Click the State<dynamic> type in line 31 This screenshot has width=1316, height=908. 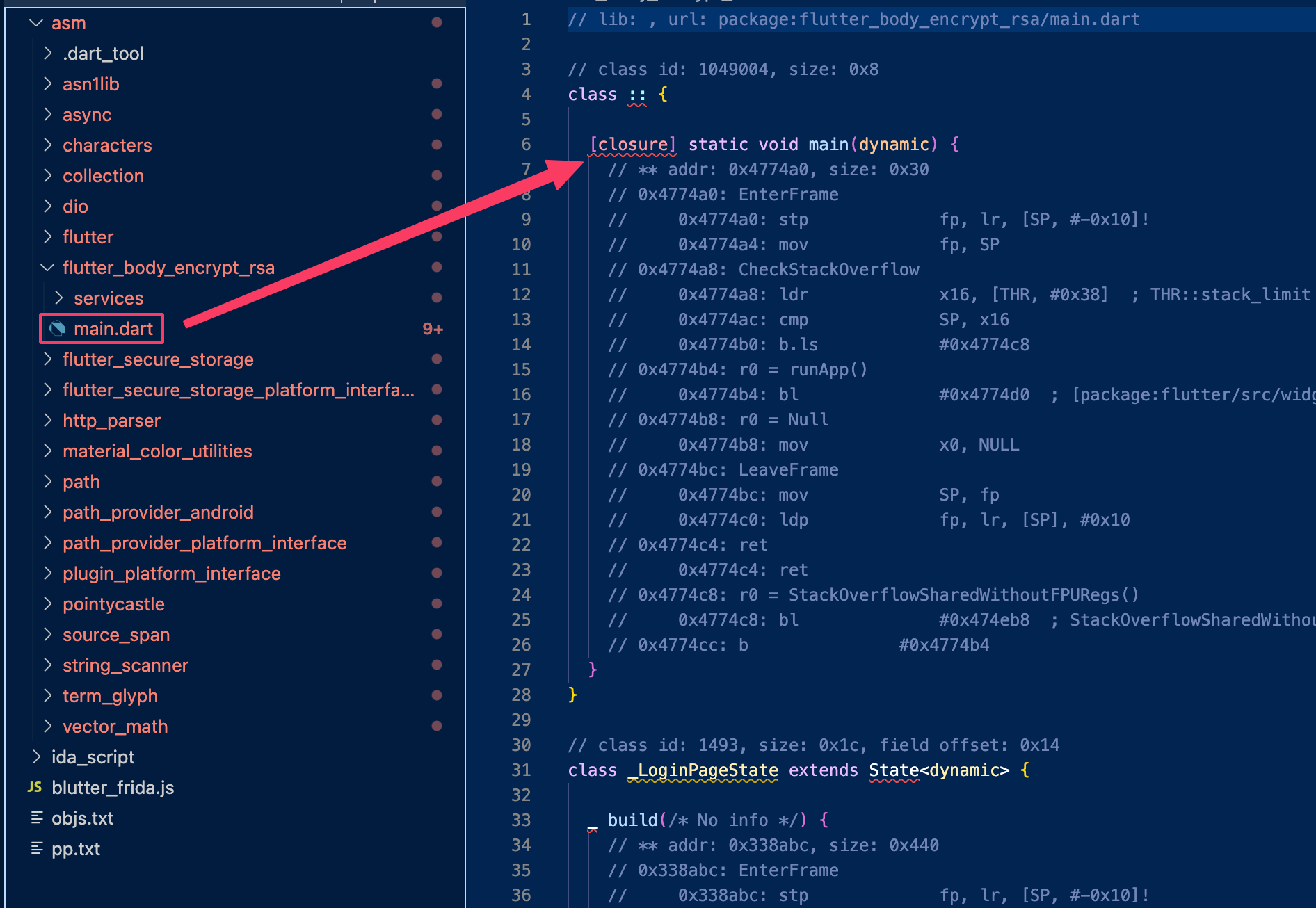(938, 770)
